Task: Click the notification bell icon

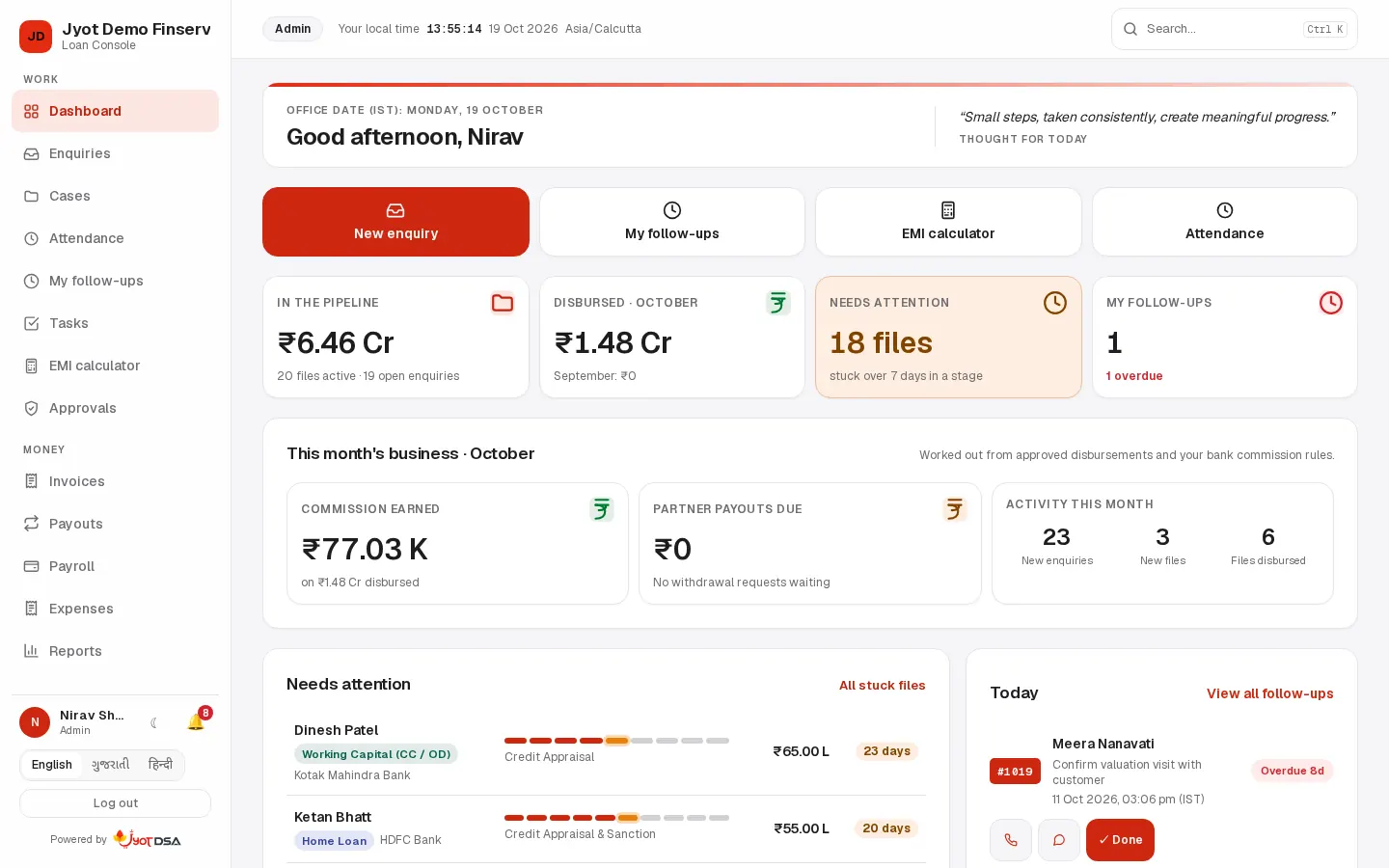Action: tap(196, 722)
